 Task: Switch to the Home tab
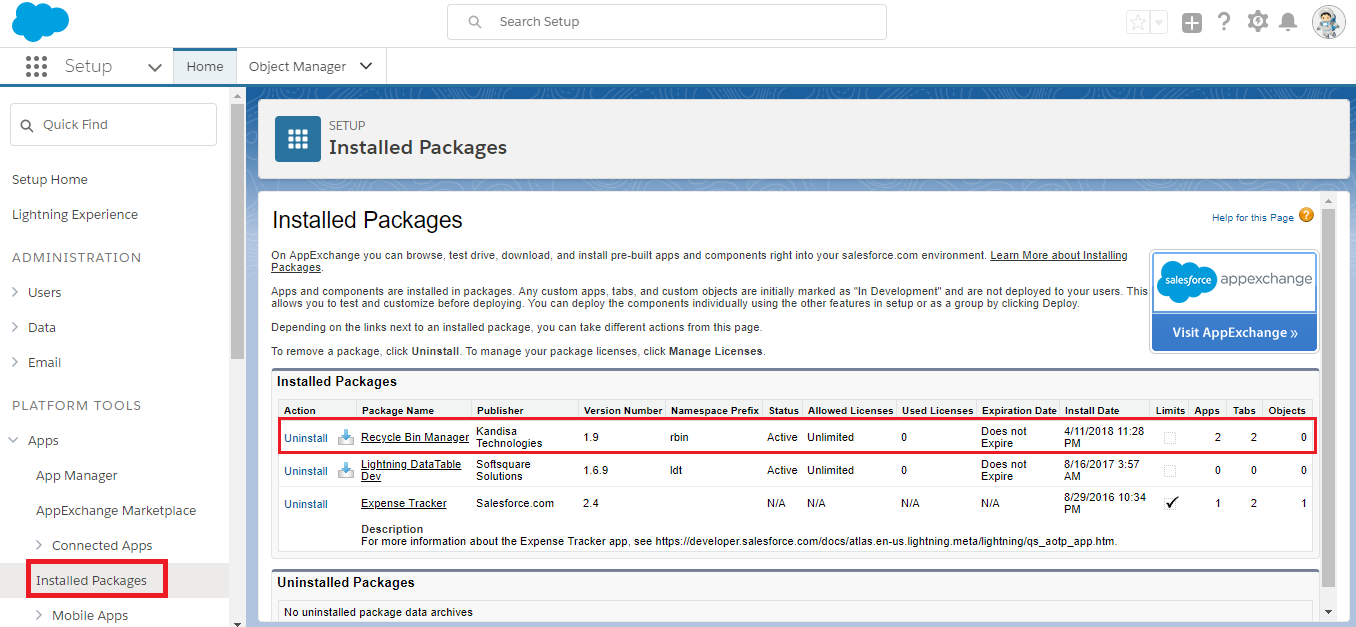(205, 66)
